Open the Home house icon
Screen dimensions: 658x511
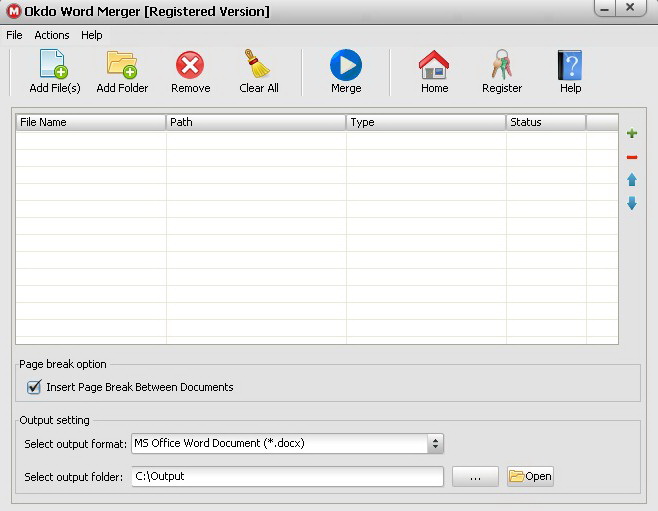pyautogui.click(x=434, y=65)
